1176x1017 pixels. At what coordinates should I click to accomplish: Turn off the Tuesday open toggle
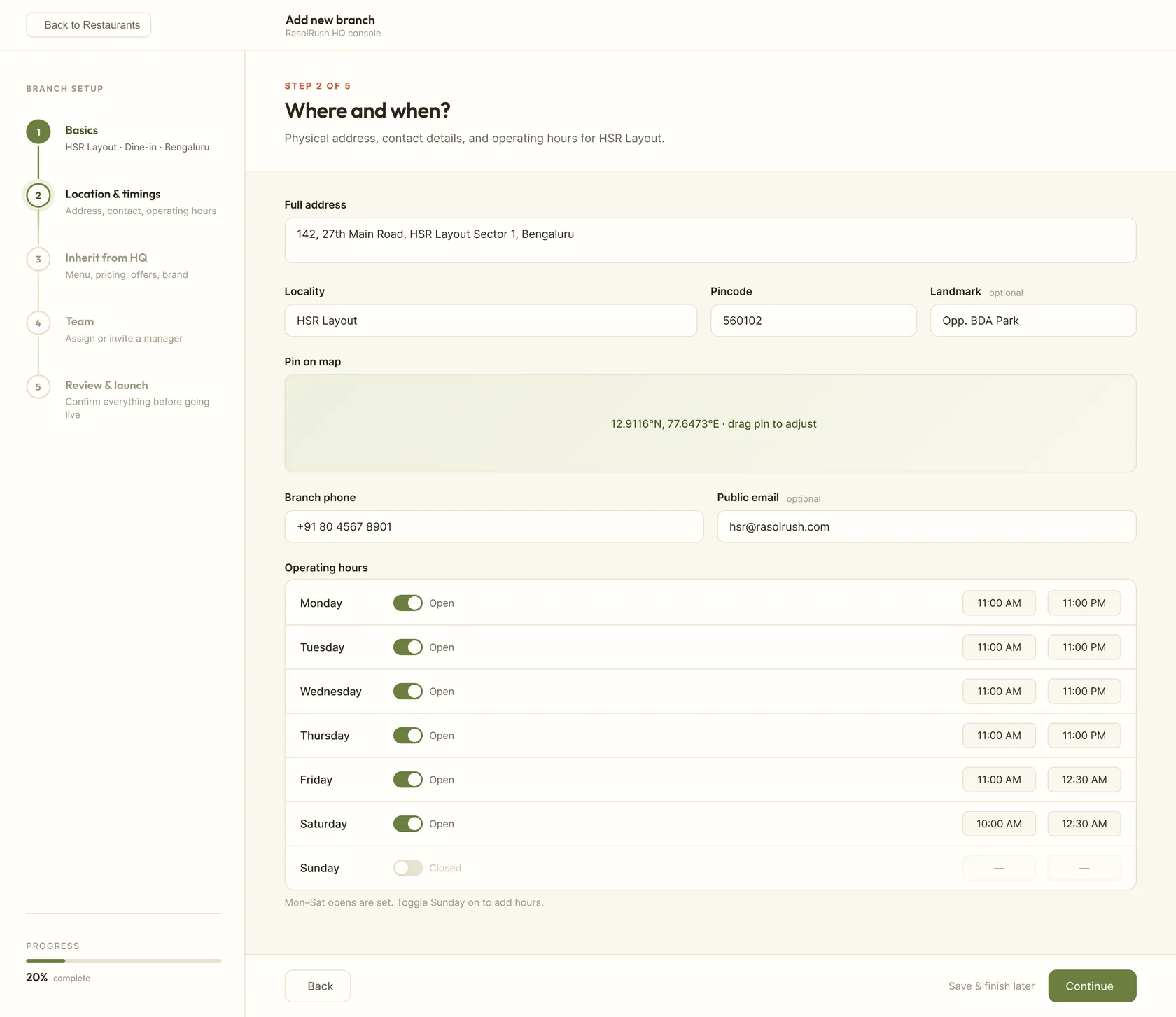click(407, 647)
